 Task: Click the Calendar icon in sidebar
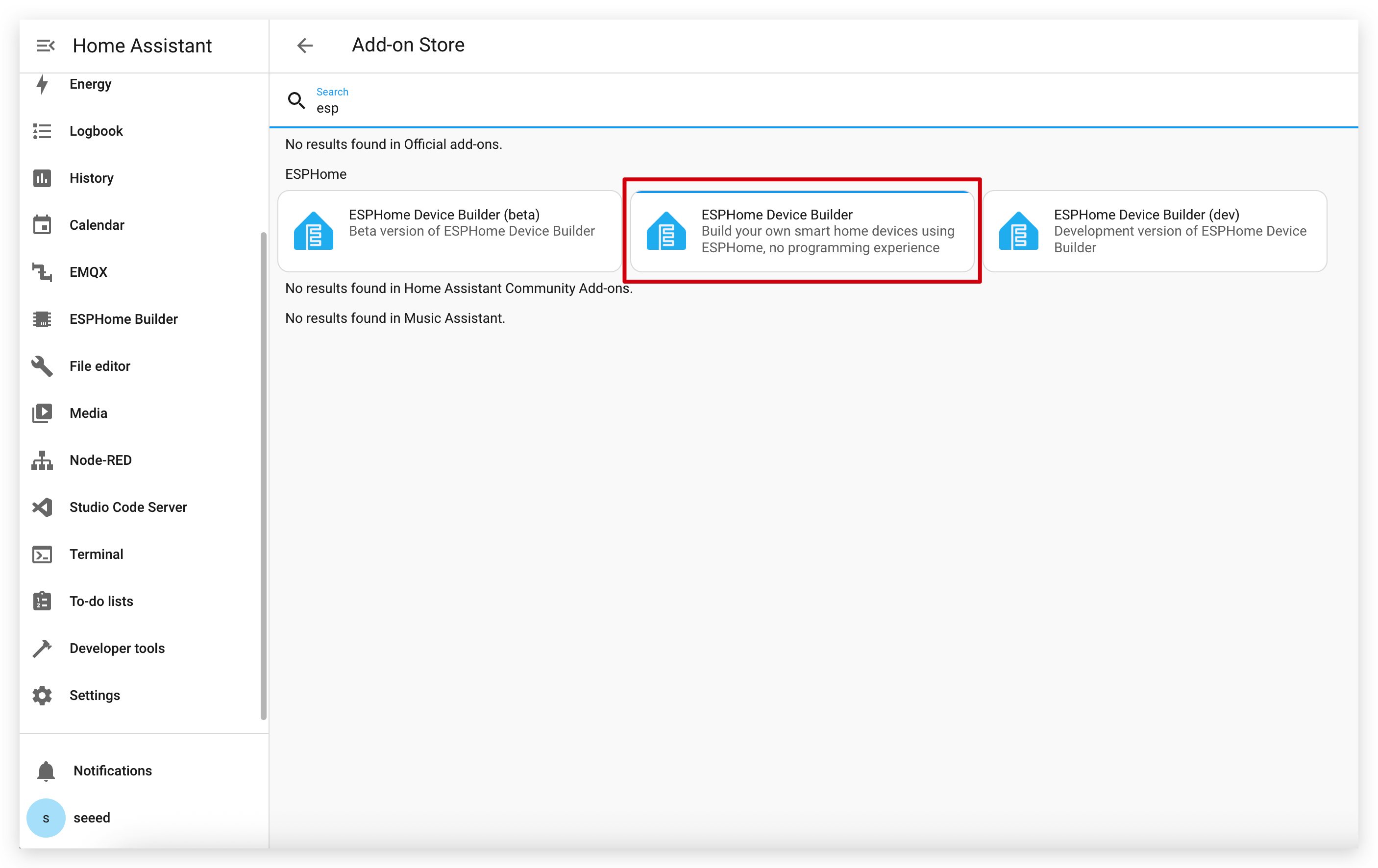point(42,225)
